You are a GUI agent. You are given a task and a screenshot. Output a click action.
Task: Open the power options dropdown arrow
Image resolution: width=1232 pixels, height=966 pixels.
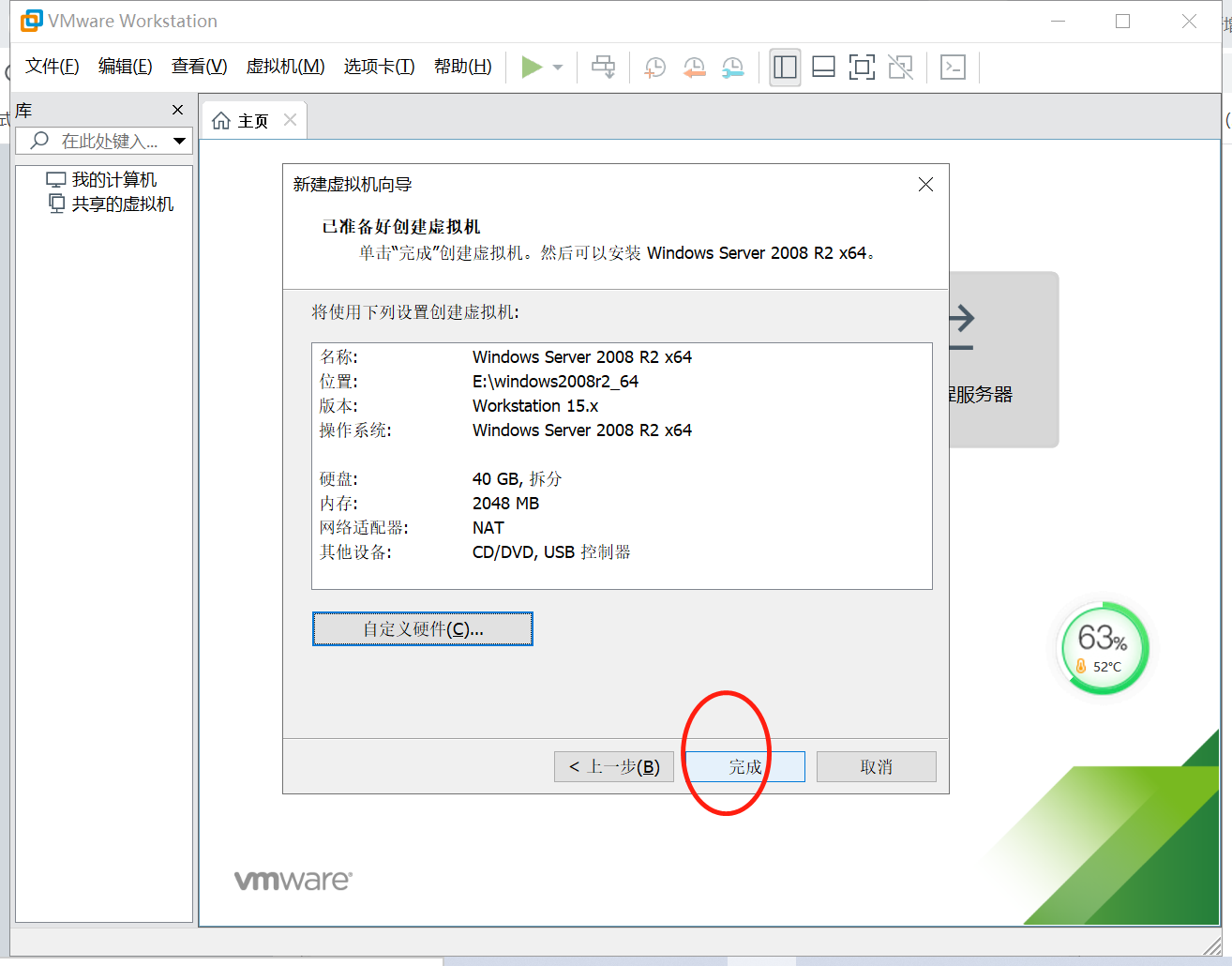click(558, 68)
